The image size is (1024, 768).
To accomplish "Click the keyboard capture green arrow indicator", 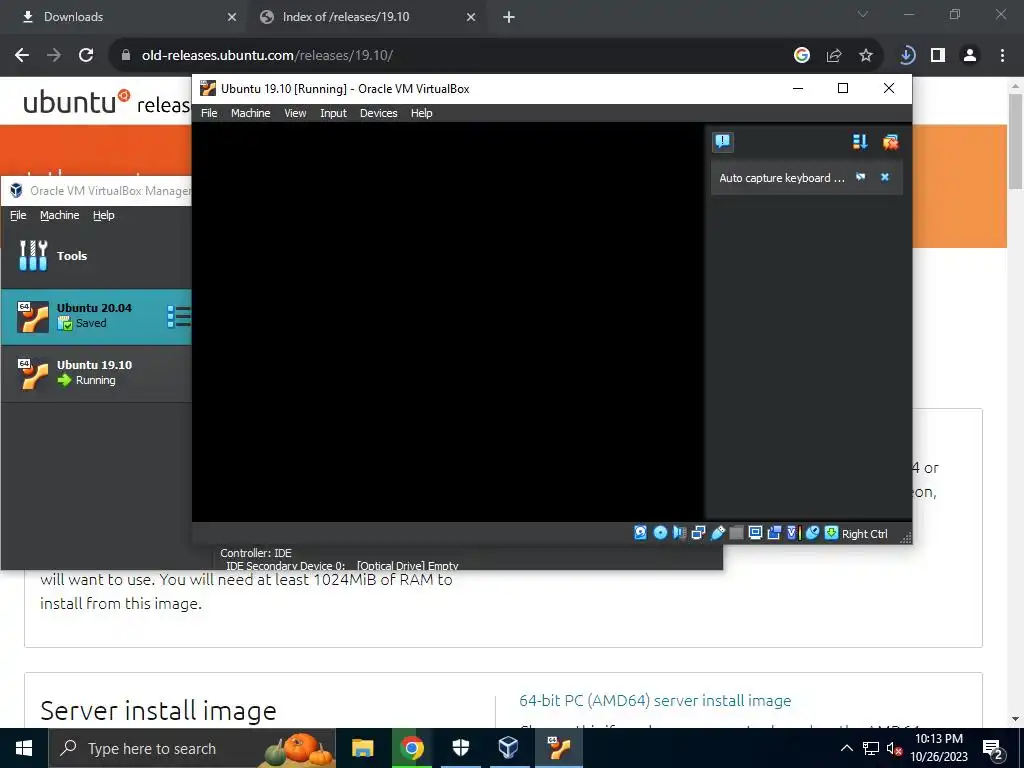I will pyautogui.click(x=831, y=533).
